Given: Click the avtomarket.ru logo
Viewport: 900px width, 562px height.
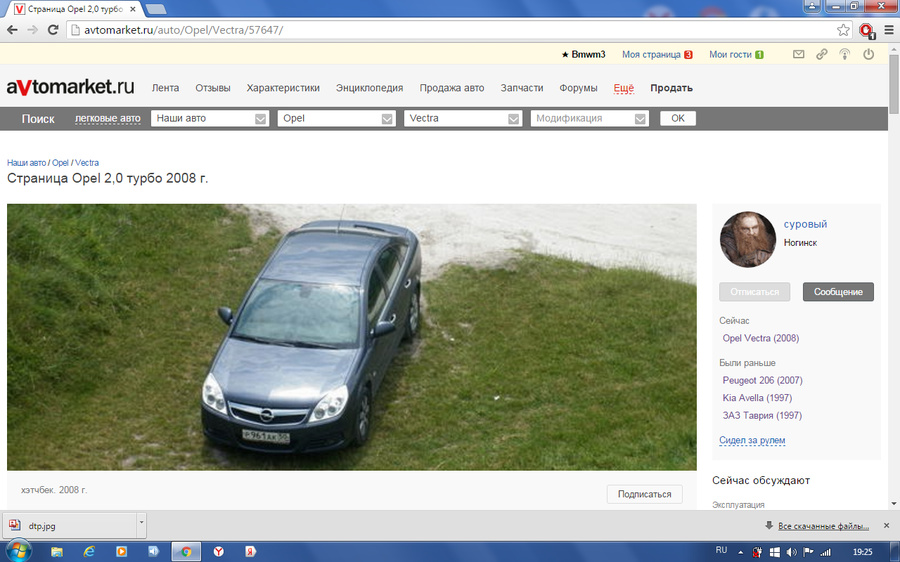Looking at the screenshot, I should pyautogui.click(x=71, y=87).
